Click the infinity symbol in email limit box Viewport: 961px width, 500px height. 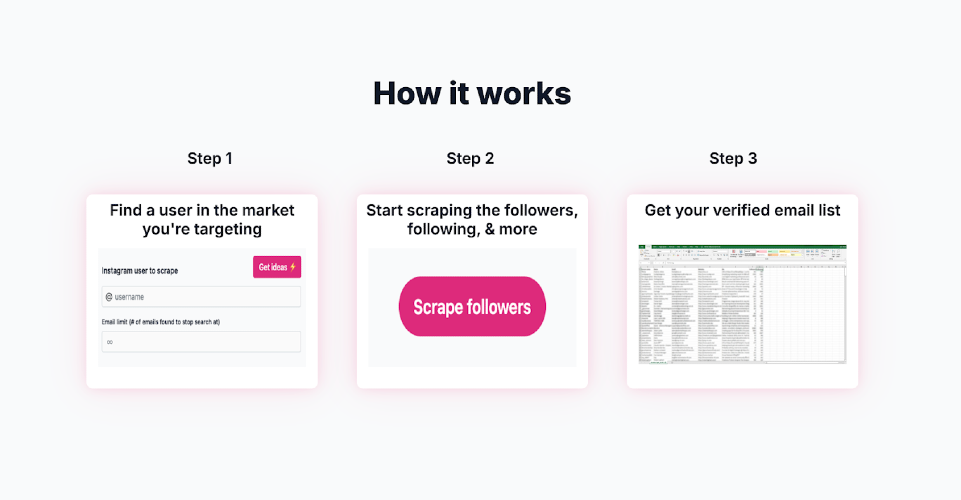point(110,342)
